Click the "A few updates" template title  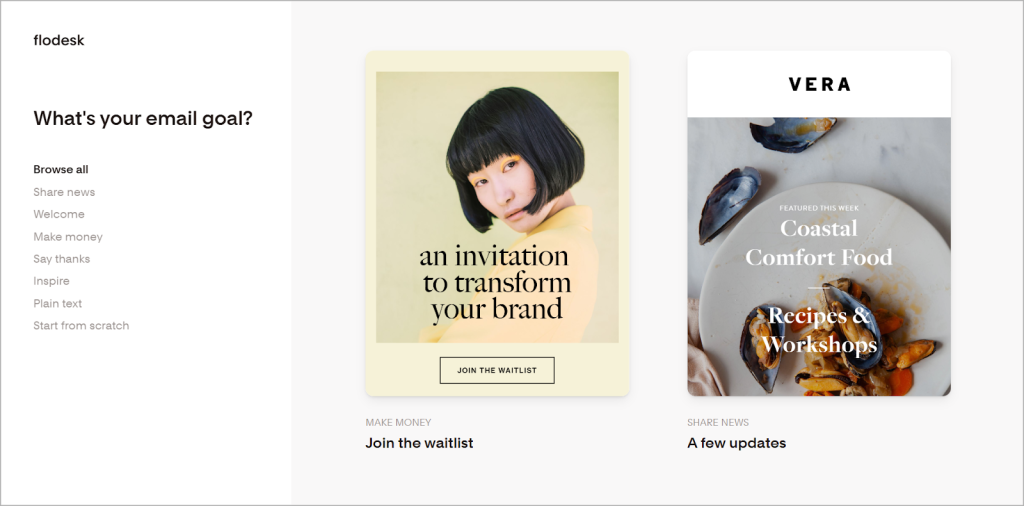737,443
